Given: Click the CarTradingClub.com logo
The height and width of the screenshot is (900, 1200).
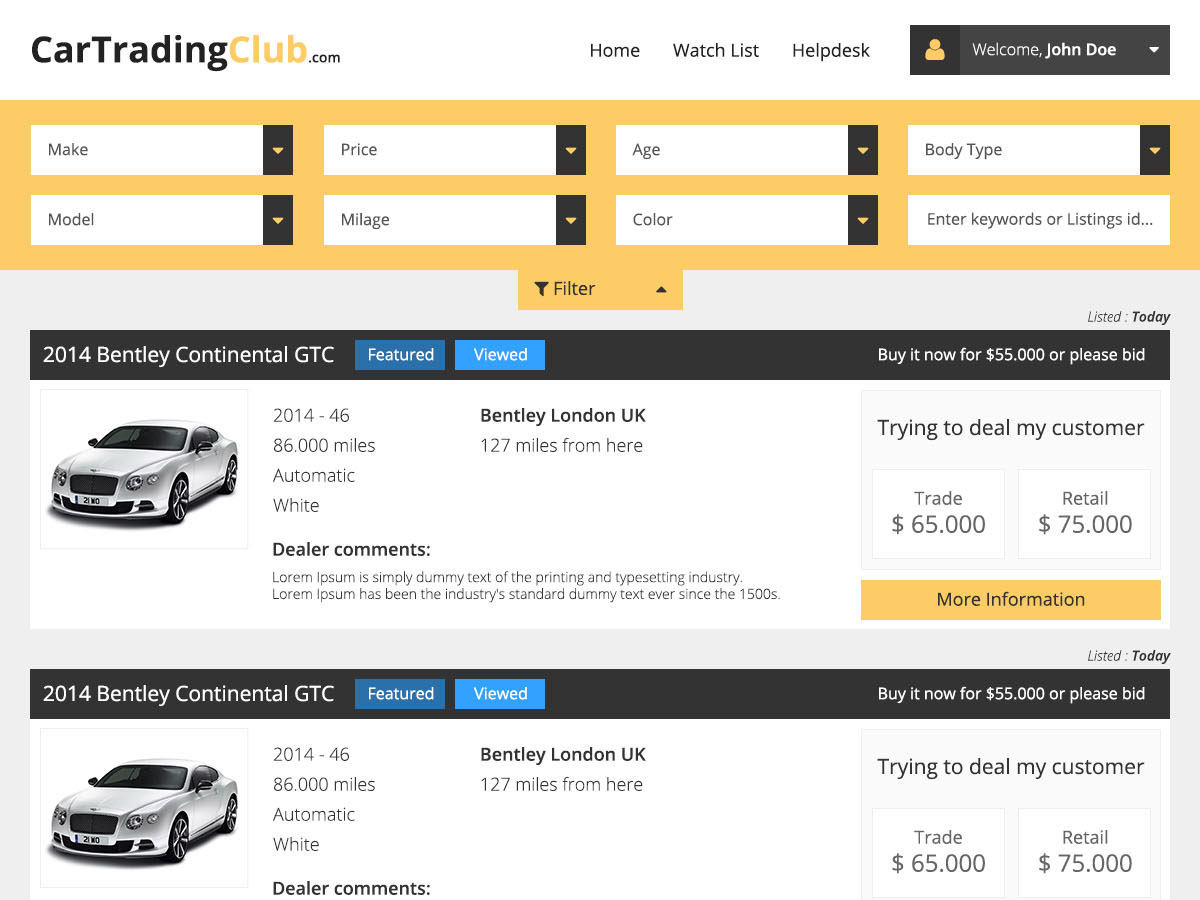Looking at the screenshot, I should [x=185, y=50].
